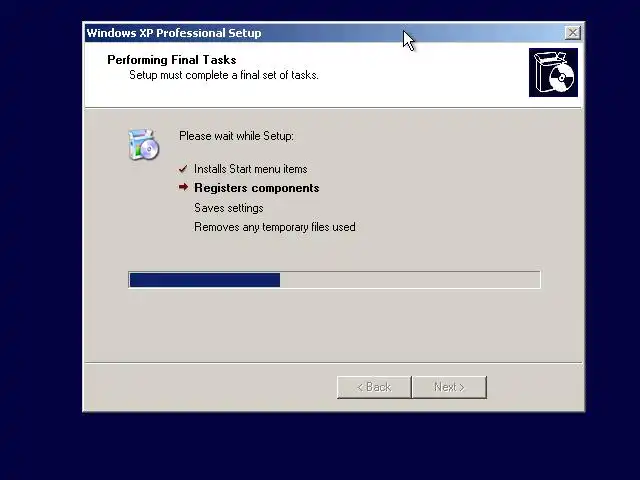Viewport: 640px width, 480px height.
Task: Click the disabled Next button
Action: click(449, 387)
